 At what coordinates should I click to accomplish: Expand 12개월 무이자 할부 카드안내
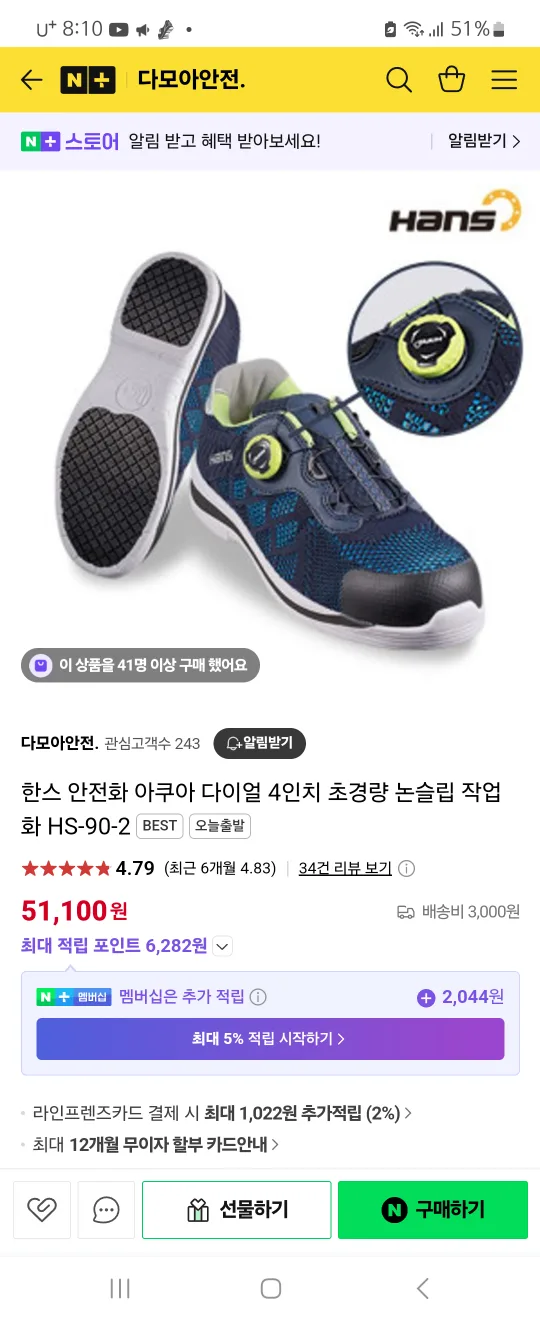[156, 1144]
